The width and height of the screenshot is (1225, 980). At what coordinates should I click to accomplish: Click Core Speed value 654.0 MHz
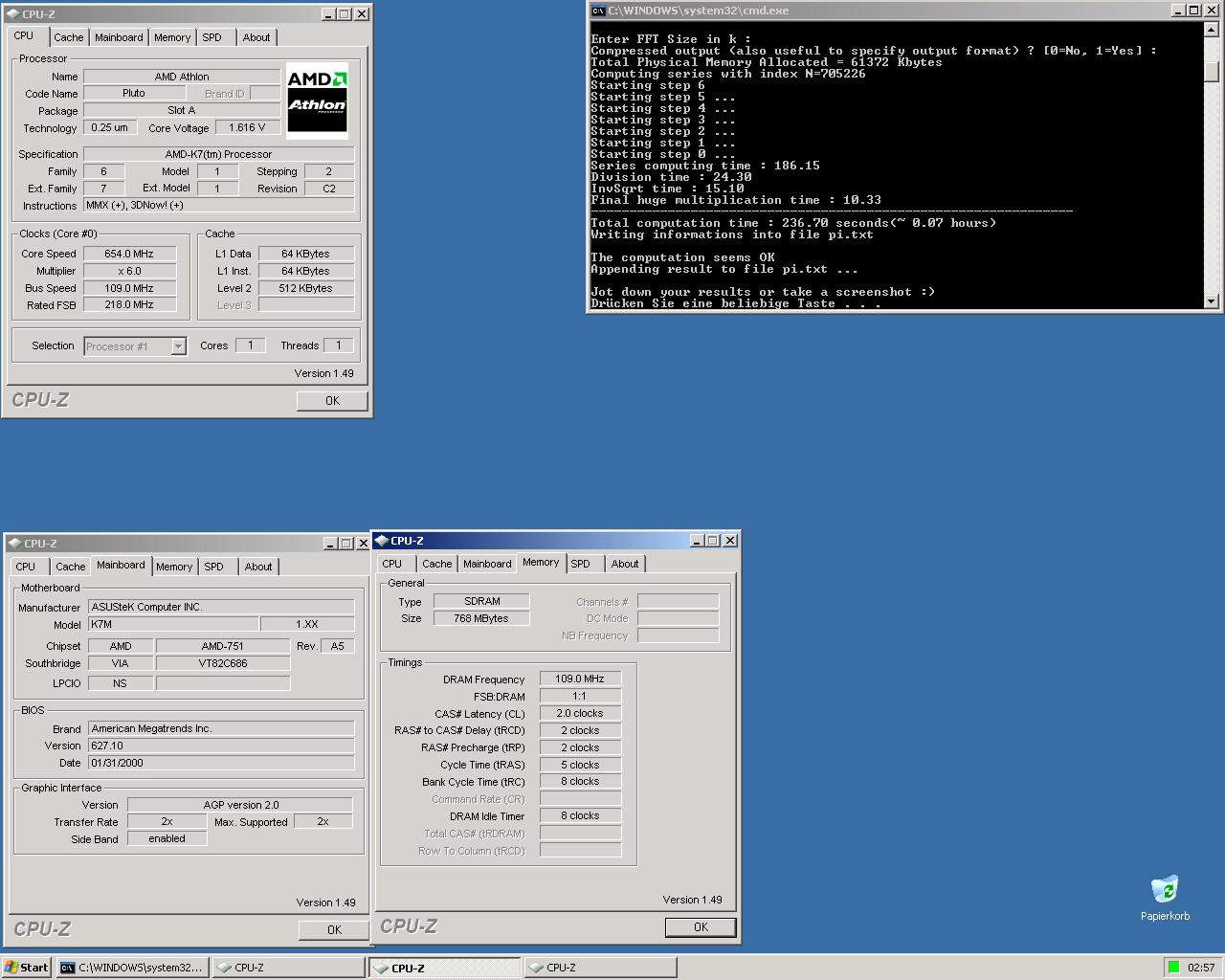(129, 254)
